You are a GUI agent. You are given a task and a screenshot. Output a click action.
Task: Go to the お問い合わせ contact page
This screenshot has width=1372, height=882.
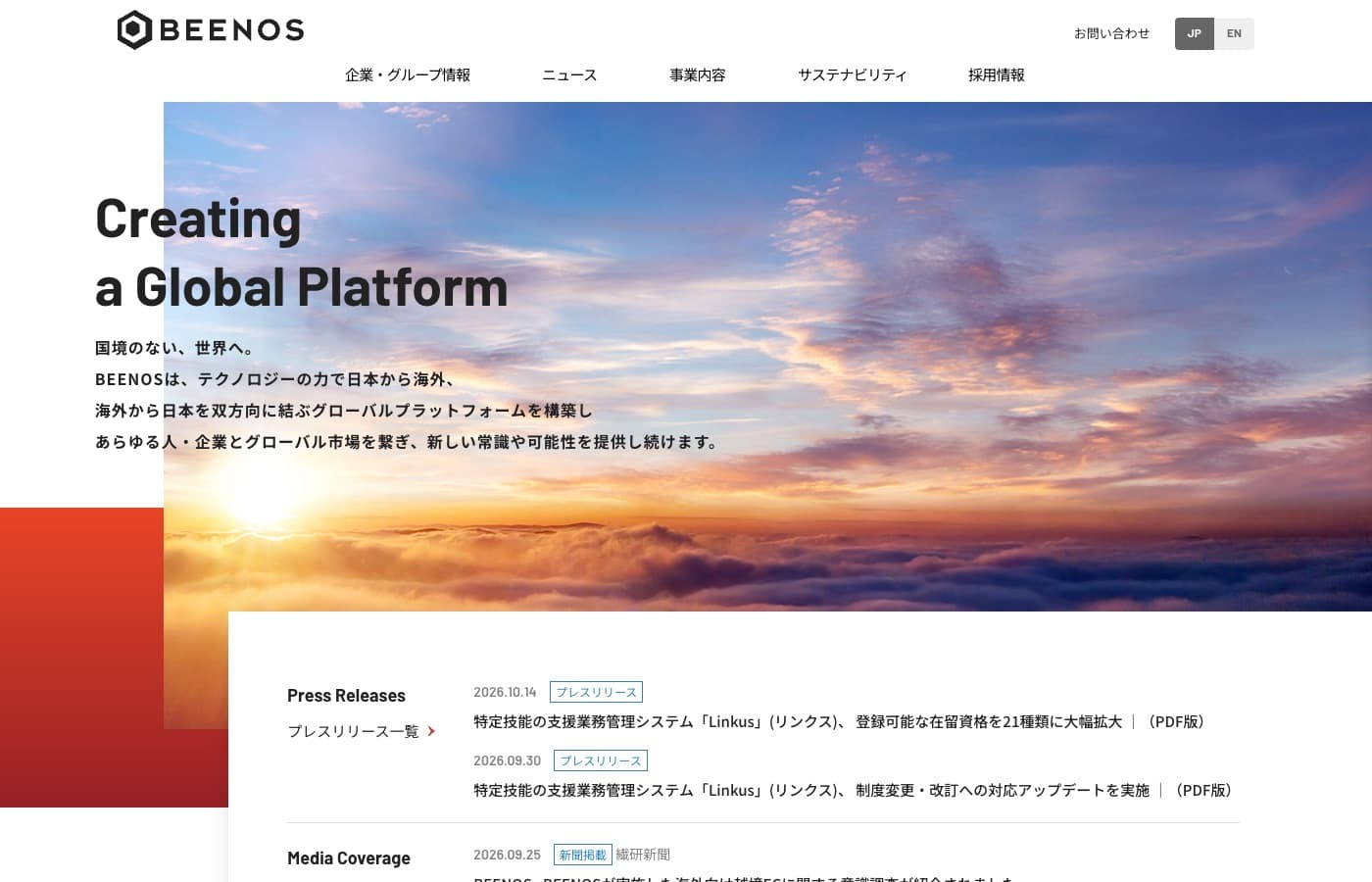coord(1111,33)
